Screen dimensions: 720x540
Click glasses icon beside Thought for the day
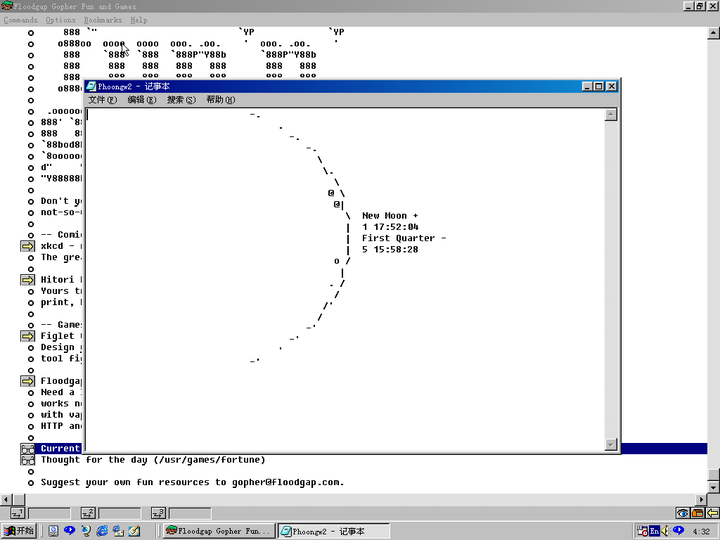(x=28, y=460)
